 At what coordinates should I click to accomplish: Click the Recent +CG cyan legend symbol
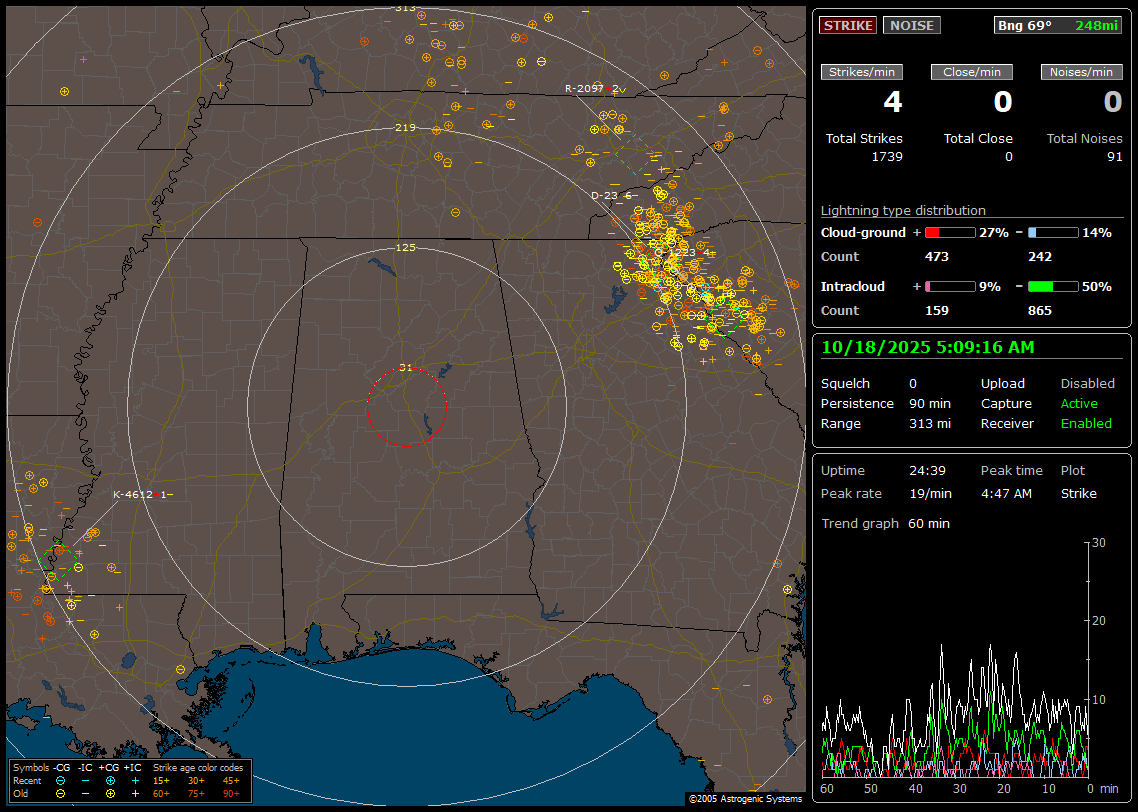tap(110, 780)
